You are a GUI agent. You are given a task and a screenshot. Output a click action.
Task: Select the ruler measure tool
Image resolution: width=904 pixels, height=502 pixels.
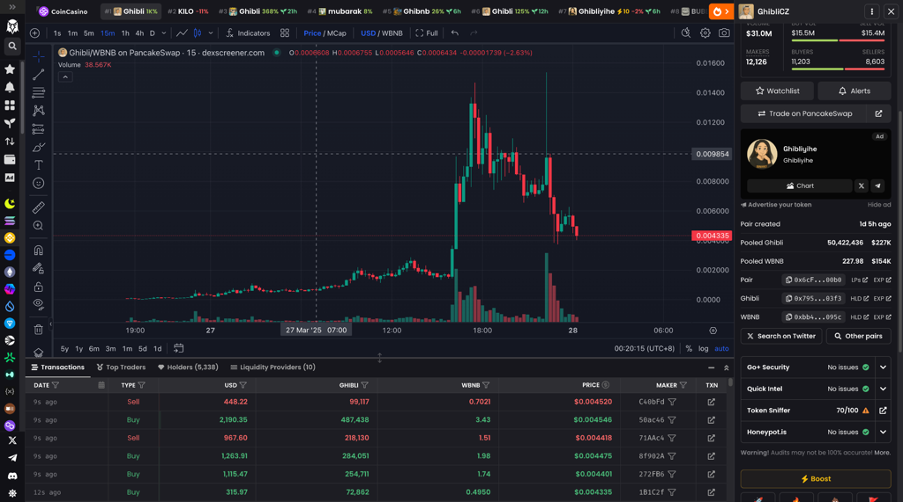click(x=38, y=207)
